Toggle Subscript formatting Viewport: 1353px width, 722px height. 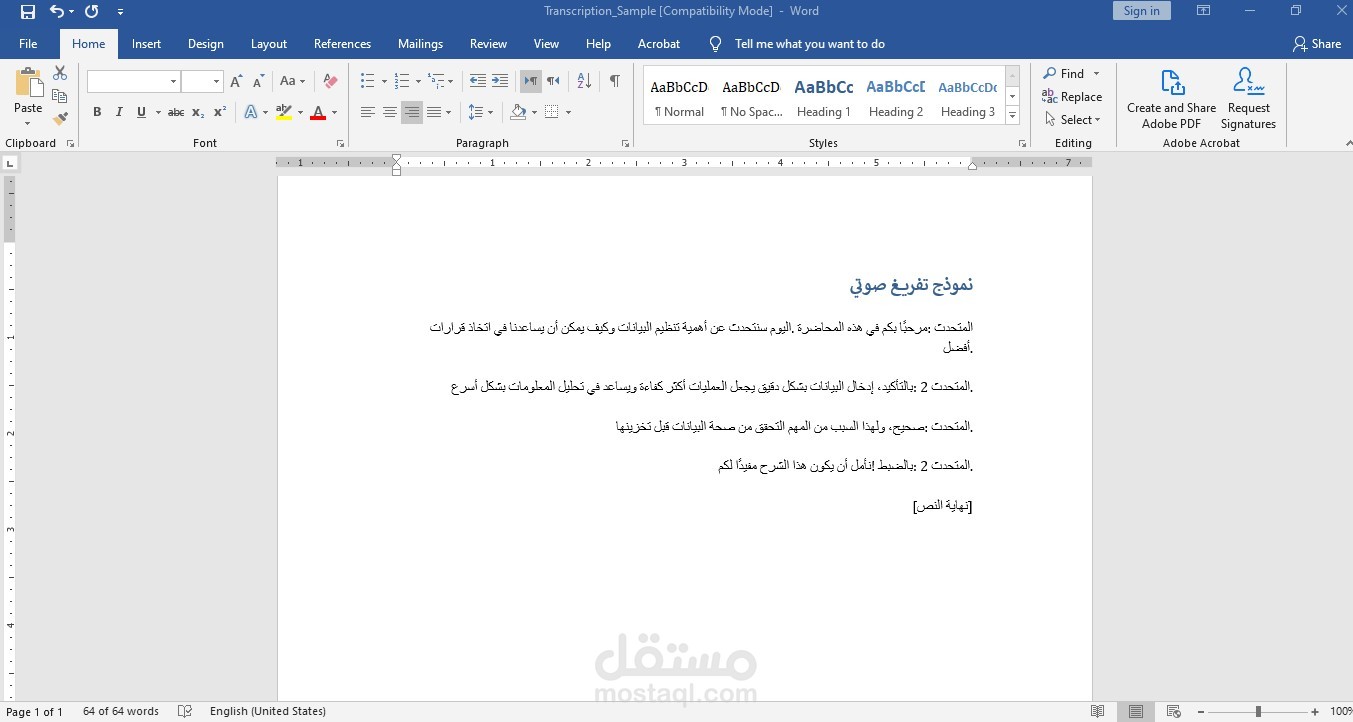(x=198, y=112)
